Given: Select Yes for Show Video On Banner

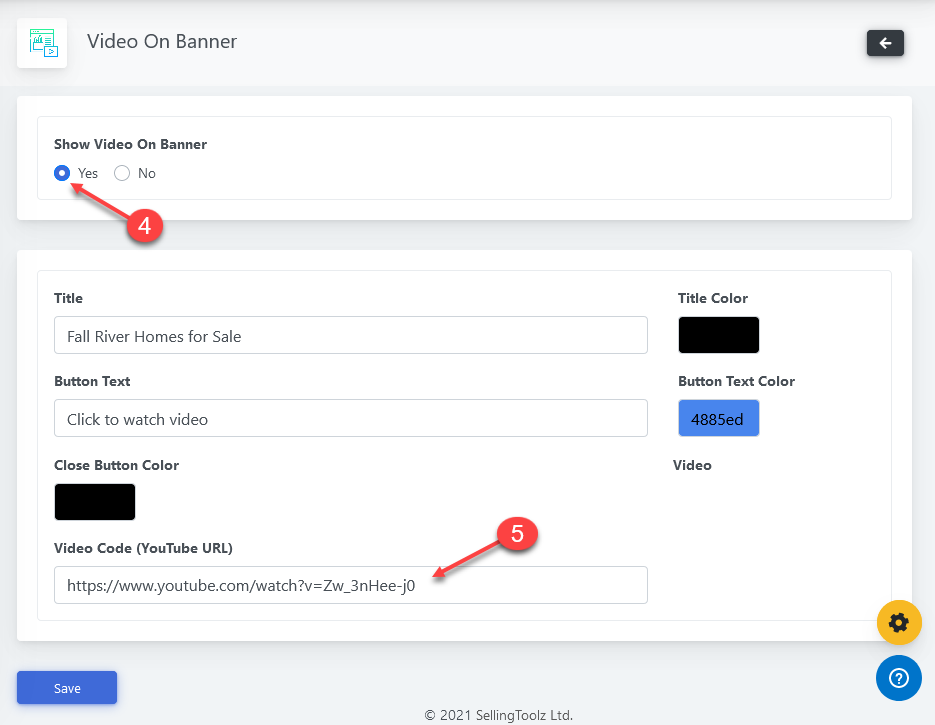Looking at the screenshot, I should pyautogui.click(x=62, y=173).
